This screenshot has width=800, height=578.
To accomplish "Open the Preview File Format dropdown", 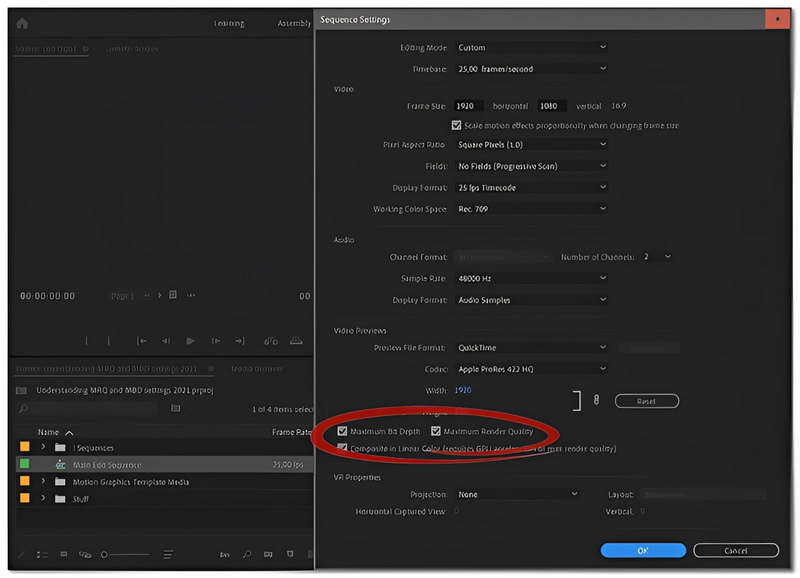I will 531,348.
